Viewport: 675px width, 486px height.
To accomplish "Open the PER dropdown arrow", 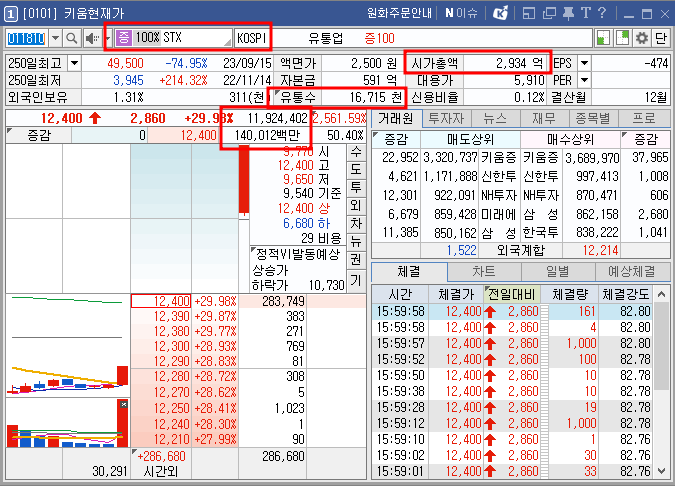I will (585, 80).
